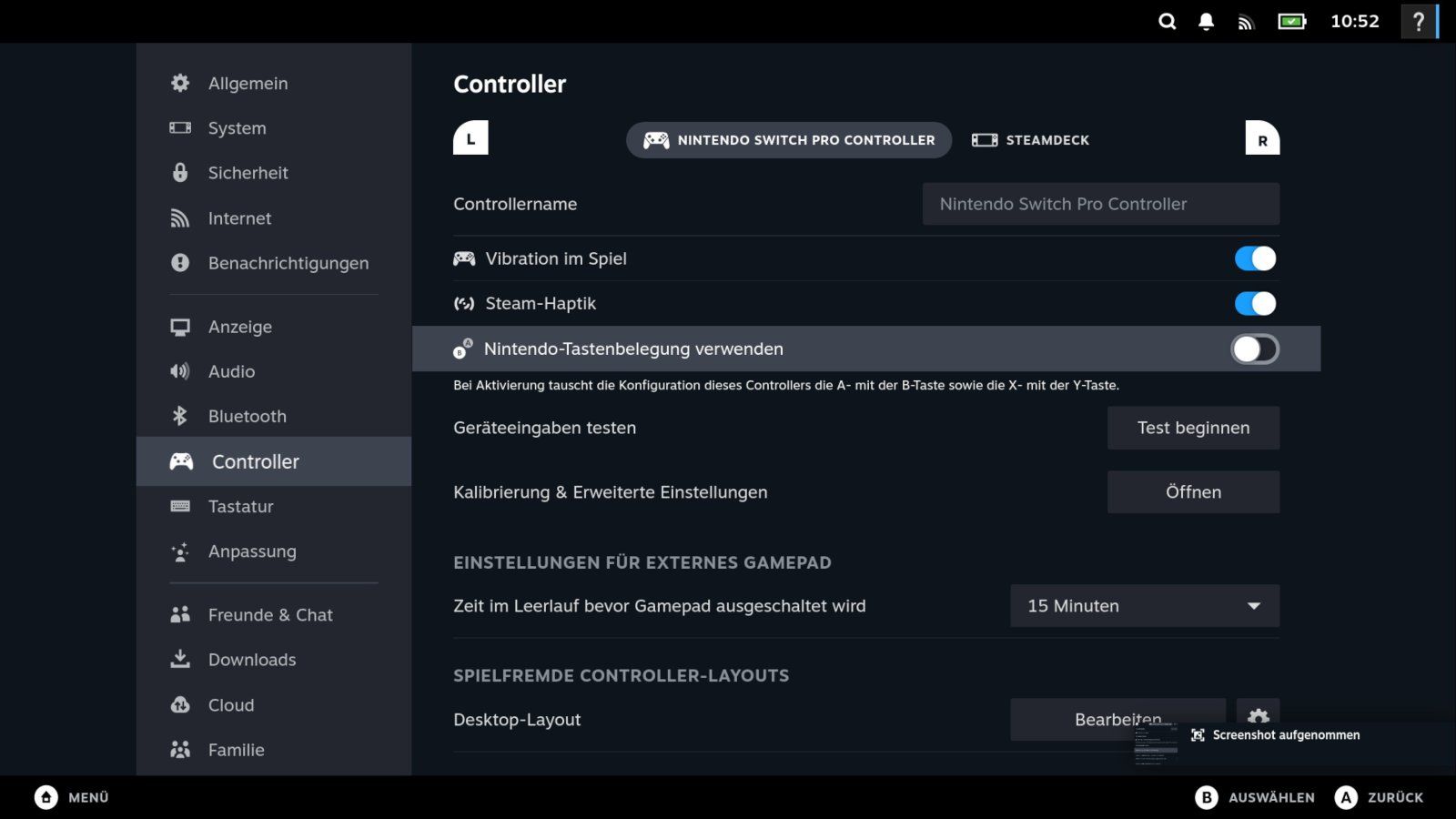Enable Nintendo-Tastenbelegung verwenden toggle

(1255, 349)
